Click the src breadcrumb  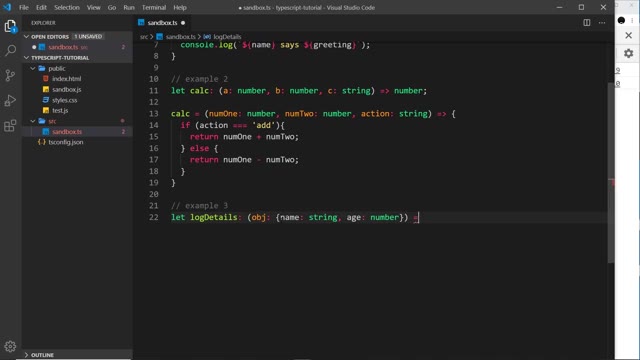144,37
